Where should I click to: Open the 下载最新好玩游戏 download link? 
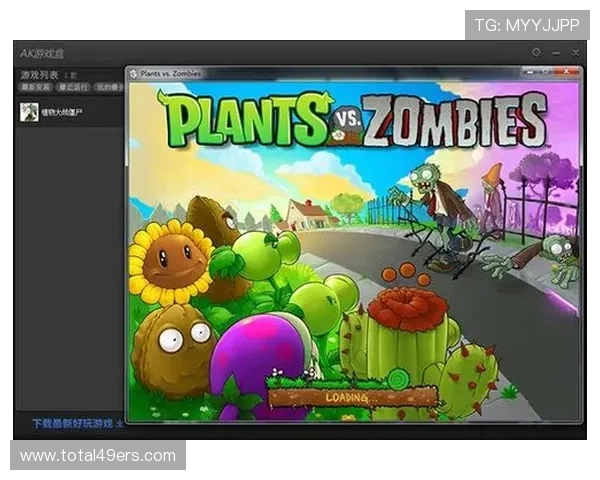click(x=72, y=424)
